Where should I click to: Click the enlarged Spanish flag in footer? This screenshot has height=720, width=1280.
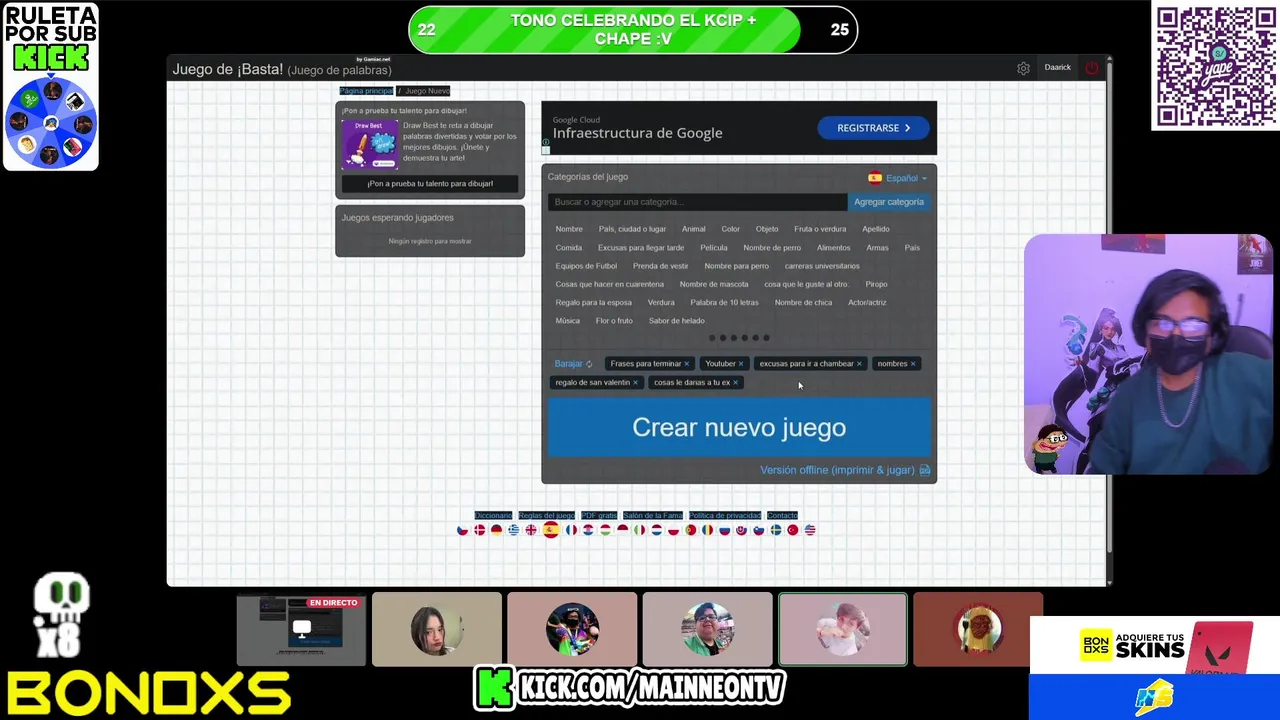[551, 530]
